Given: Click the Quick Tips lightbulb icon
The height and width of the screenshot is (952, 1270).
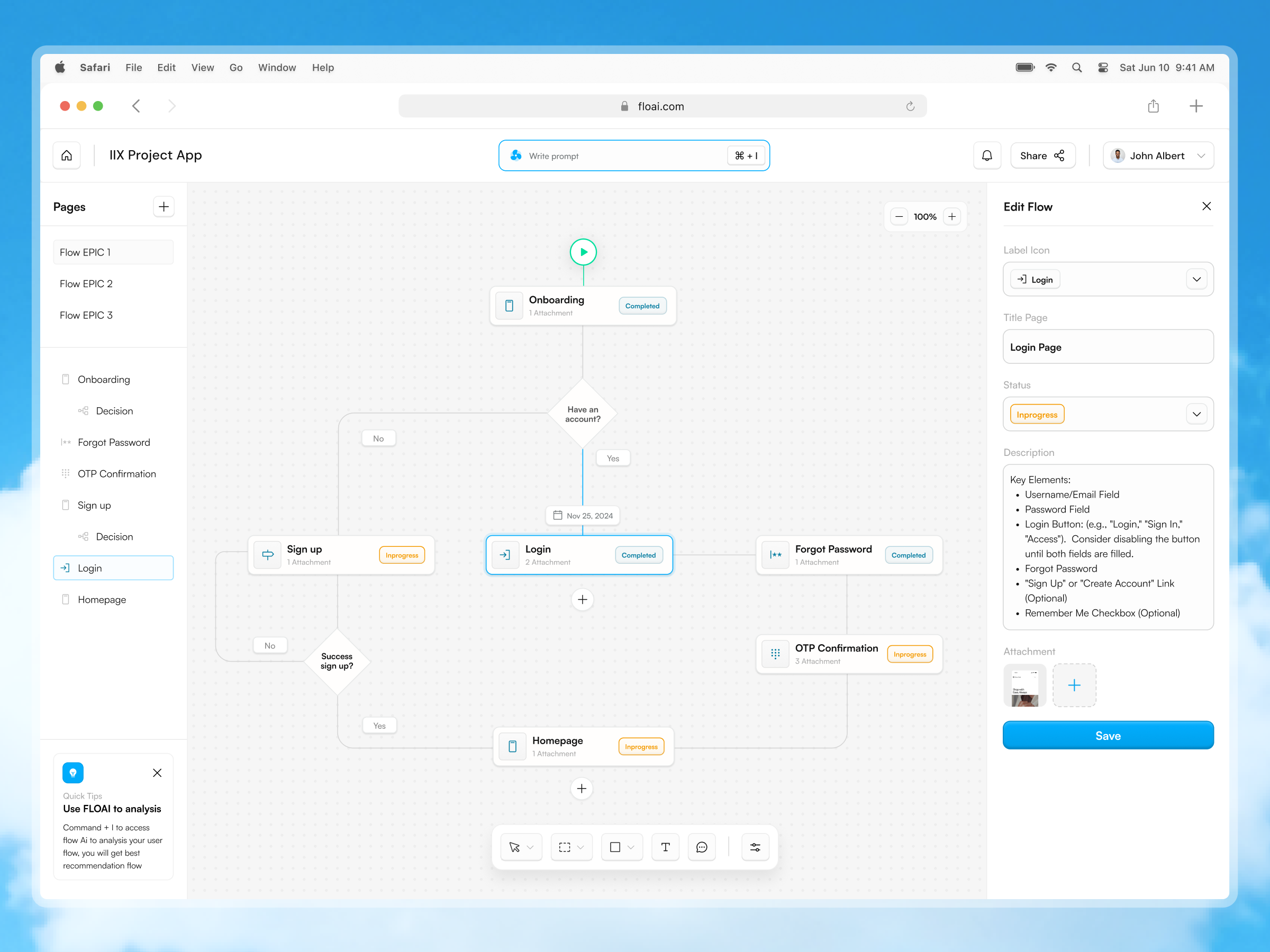Looking at the screenshot, I should click(x=73, y=773).
